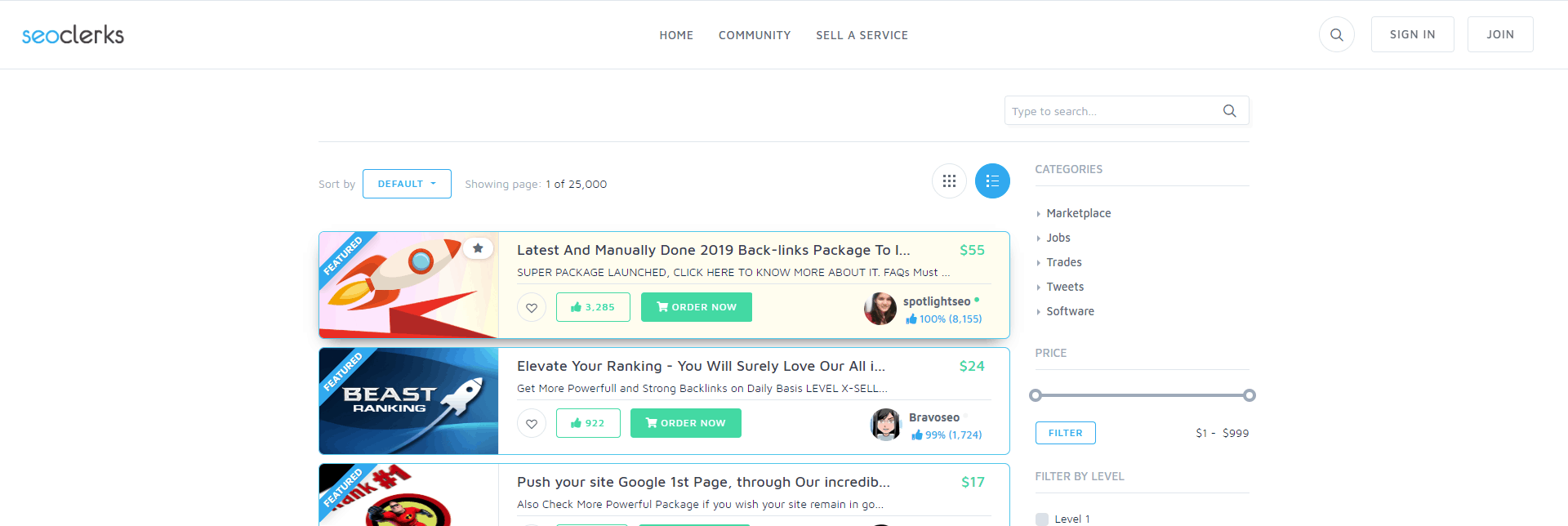Favorite the 2019 Back-links Package listing with the heart
Viewport: 1568px width, 526px height.
[532, 307]
